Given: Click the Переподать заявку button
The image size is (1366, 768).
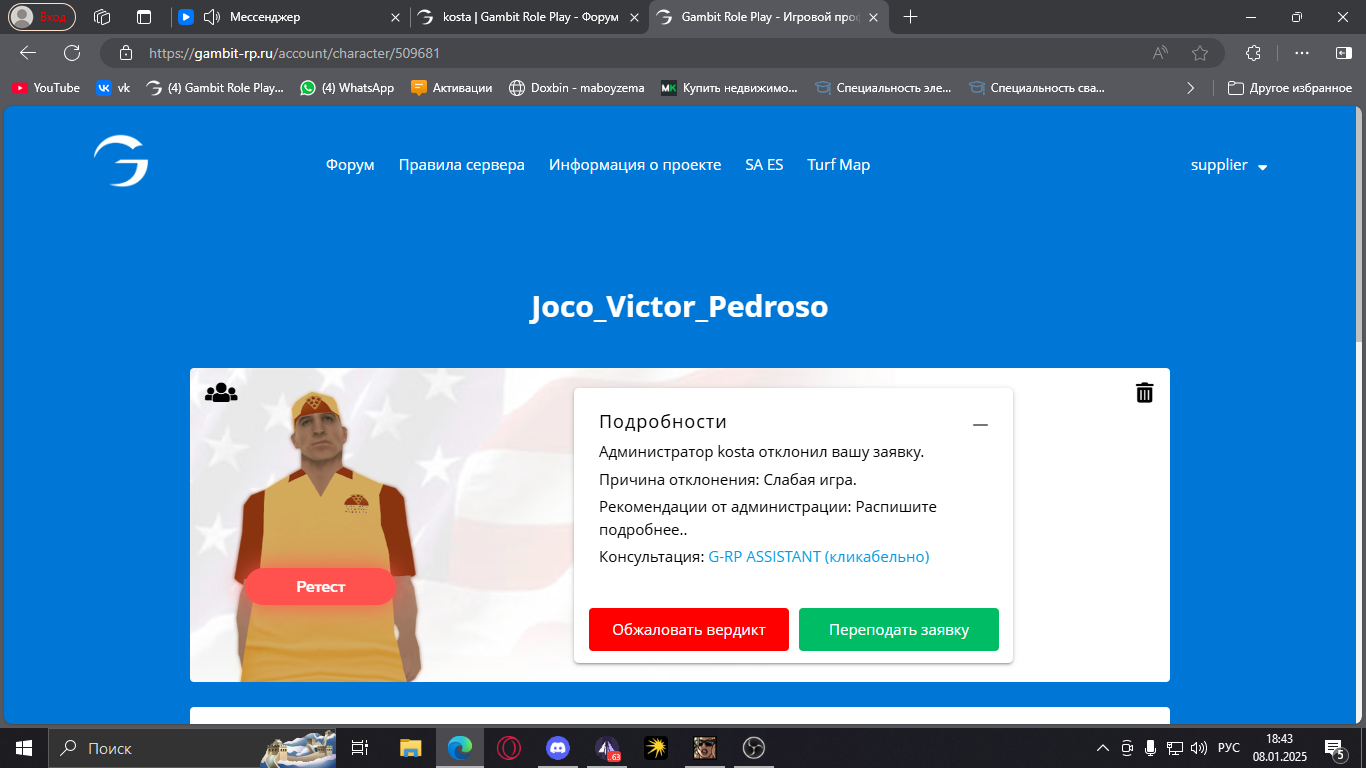Looking at the screenshot, I should (898, 630).
